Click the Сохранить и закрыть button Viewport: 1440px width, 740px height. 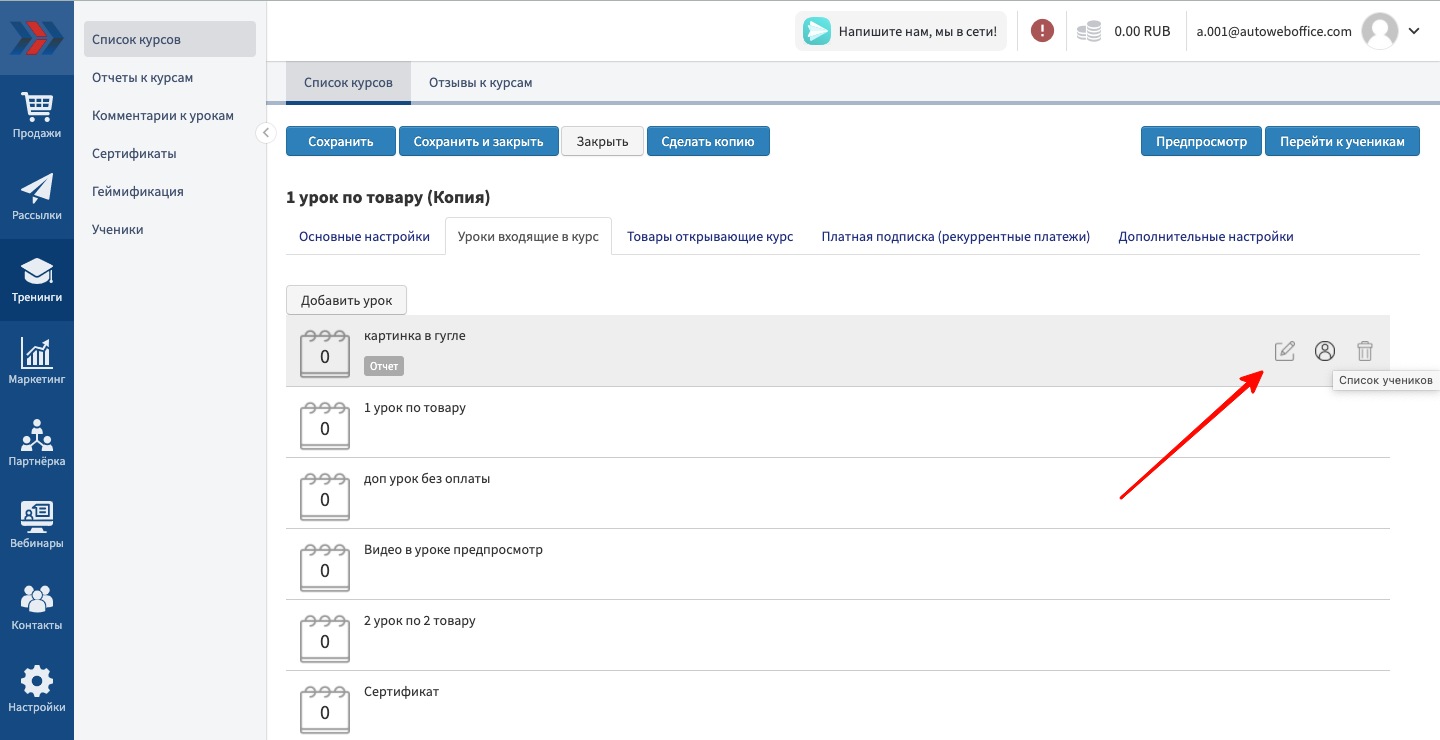pyautogui.click(x=478, y=142)
